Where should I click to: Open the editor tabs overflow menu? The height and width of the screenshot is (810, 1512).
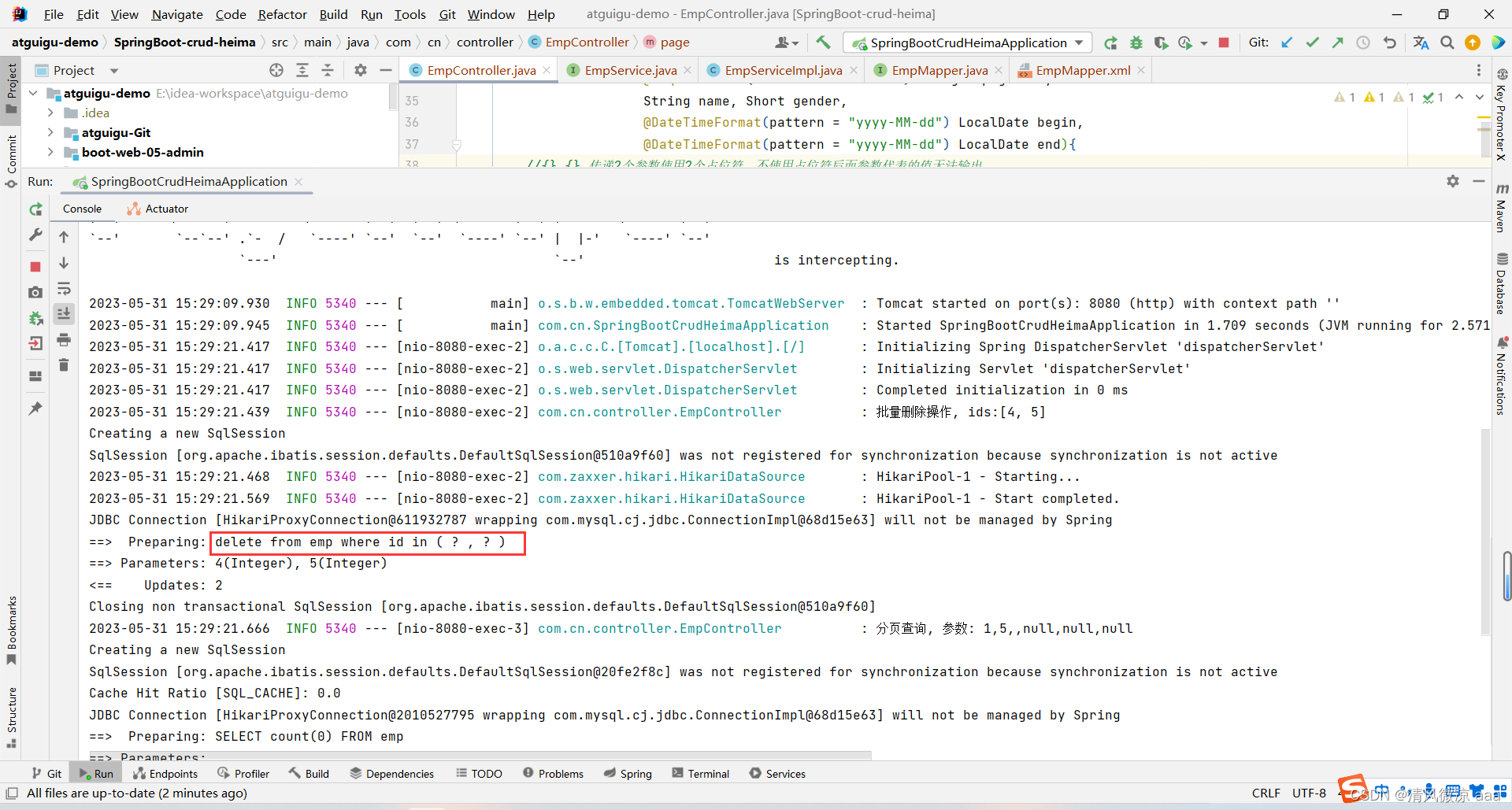tap(1479, 70)
